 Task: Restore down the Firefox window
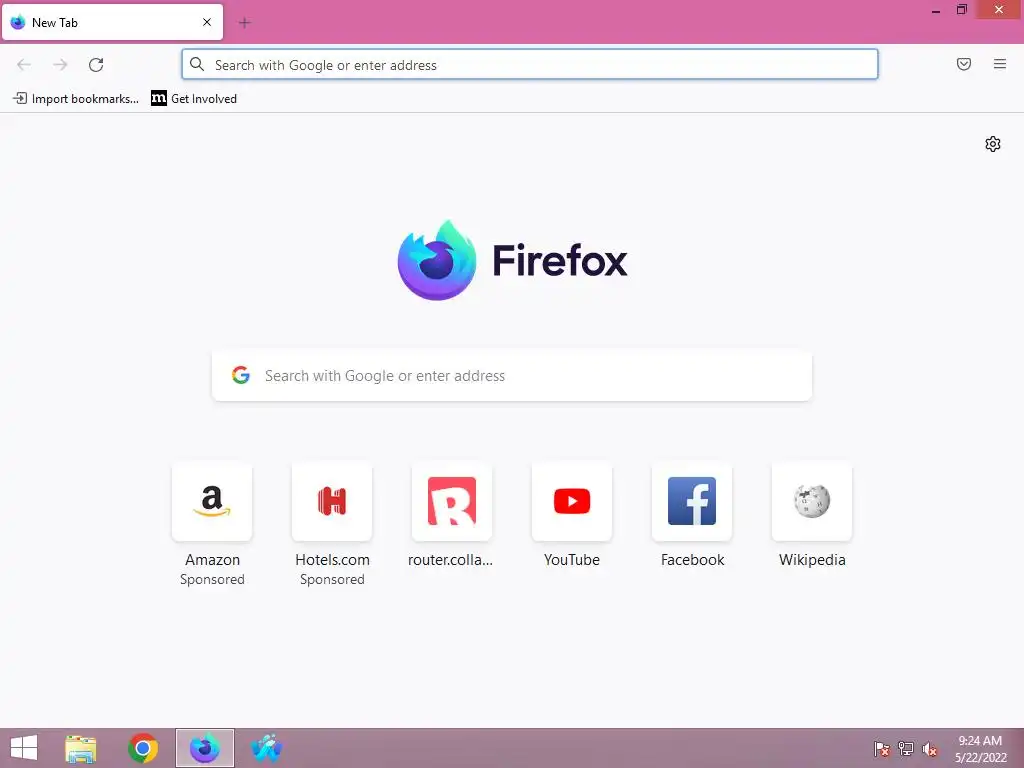click(x=961, y=10)
